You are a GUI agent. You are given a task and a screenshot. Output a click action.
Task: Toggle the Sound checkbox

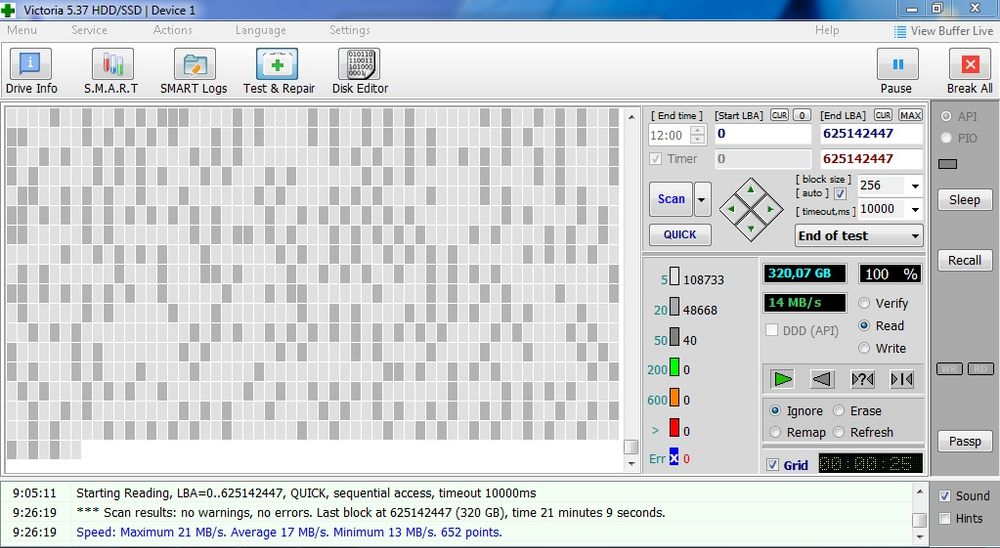coord(945,496)
